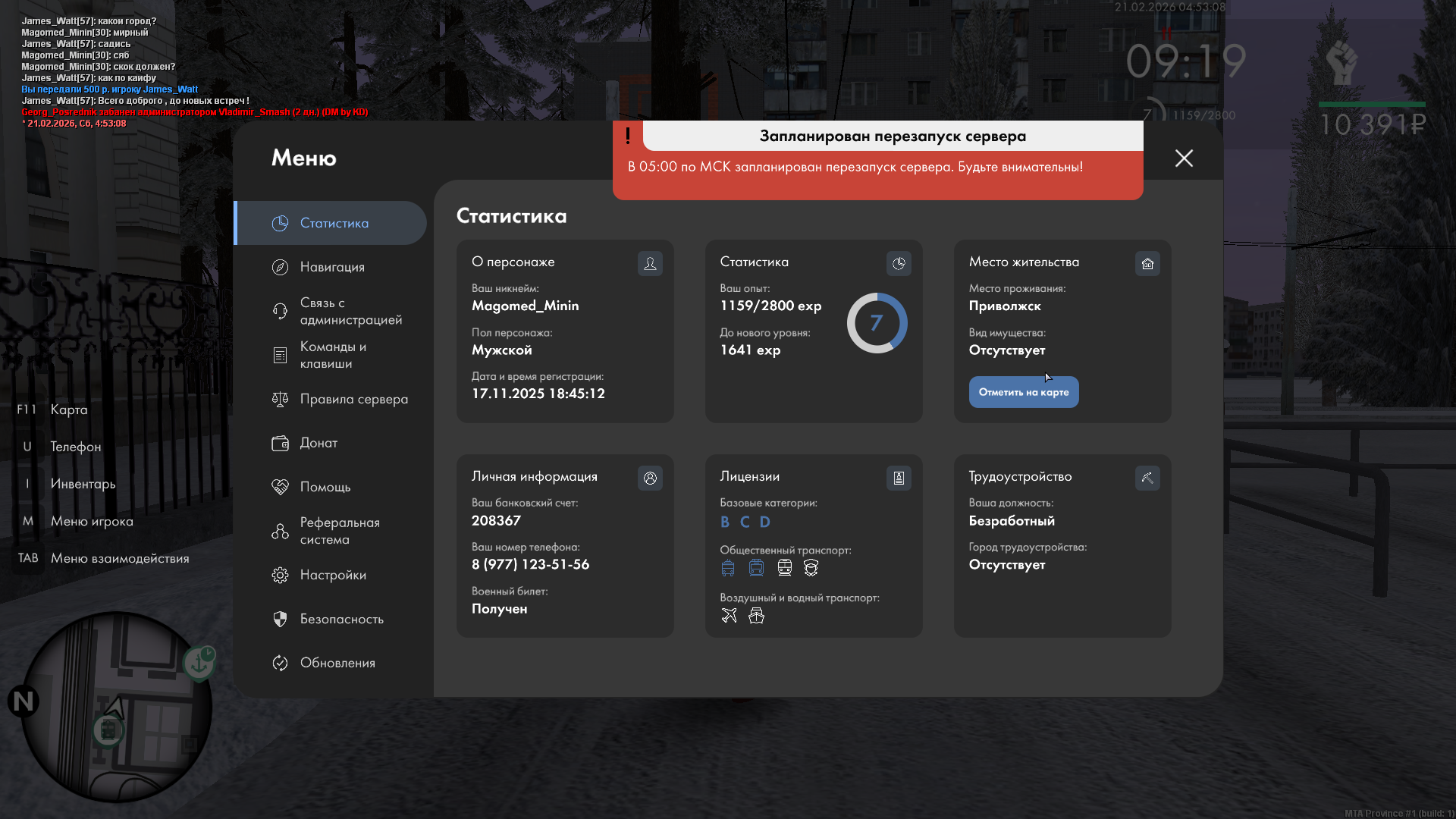Click the hammer icon in Трудоустройство card
1456x819 pixels.
coord(1147,478)
